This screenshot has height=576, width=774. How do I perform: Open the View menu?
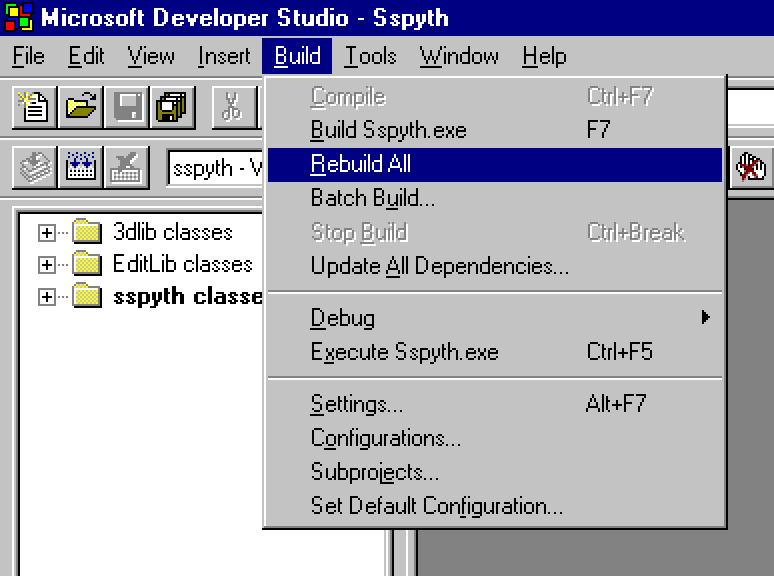(x=151, y=56)
